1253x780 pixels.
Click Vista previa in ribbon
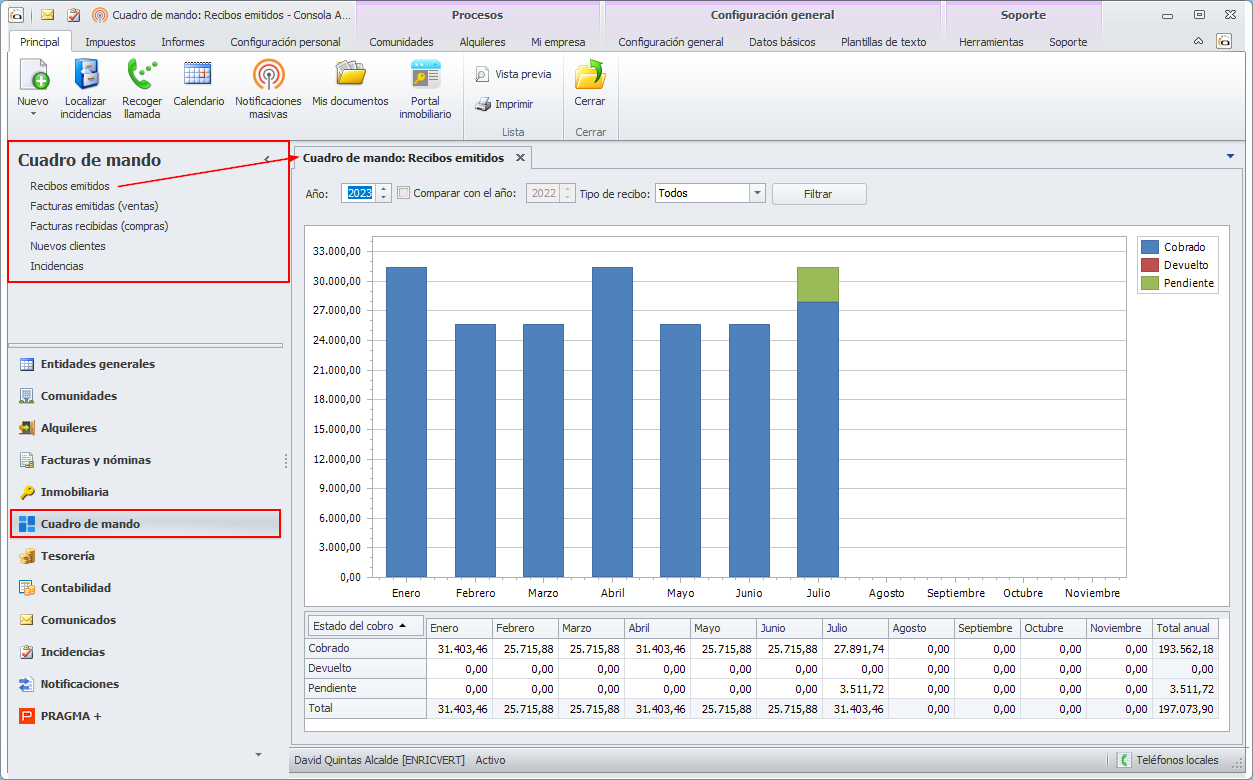coord(484,74)
